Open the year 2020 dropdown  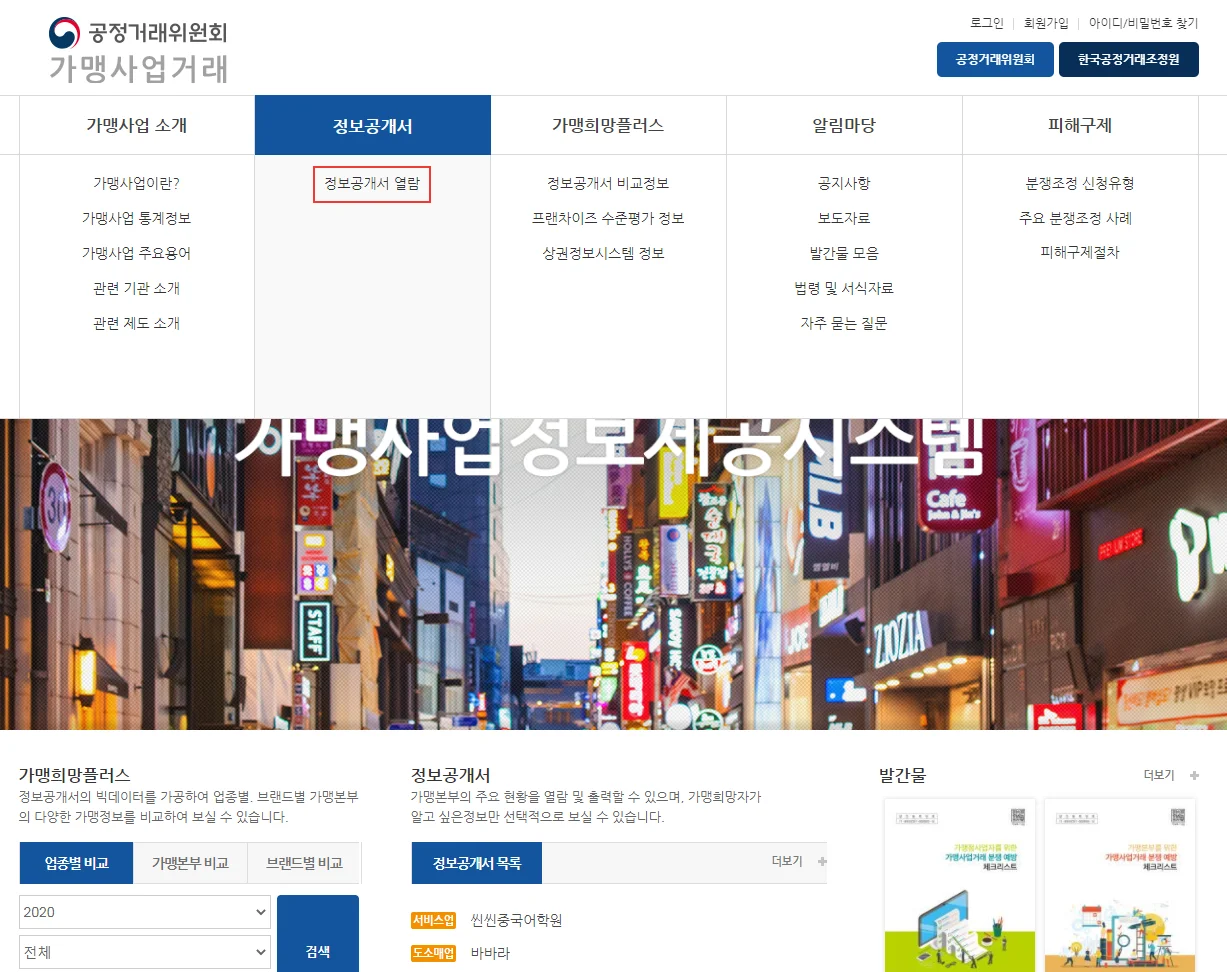[145, 912]
